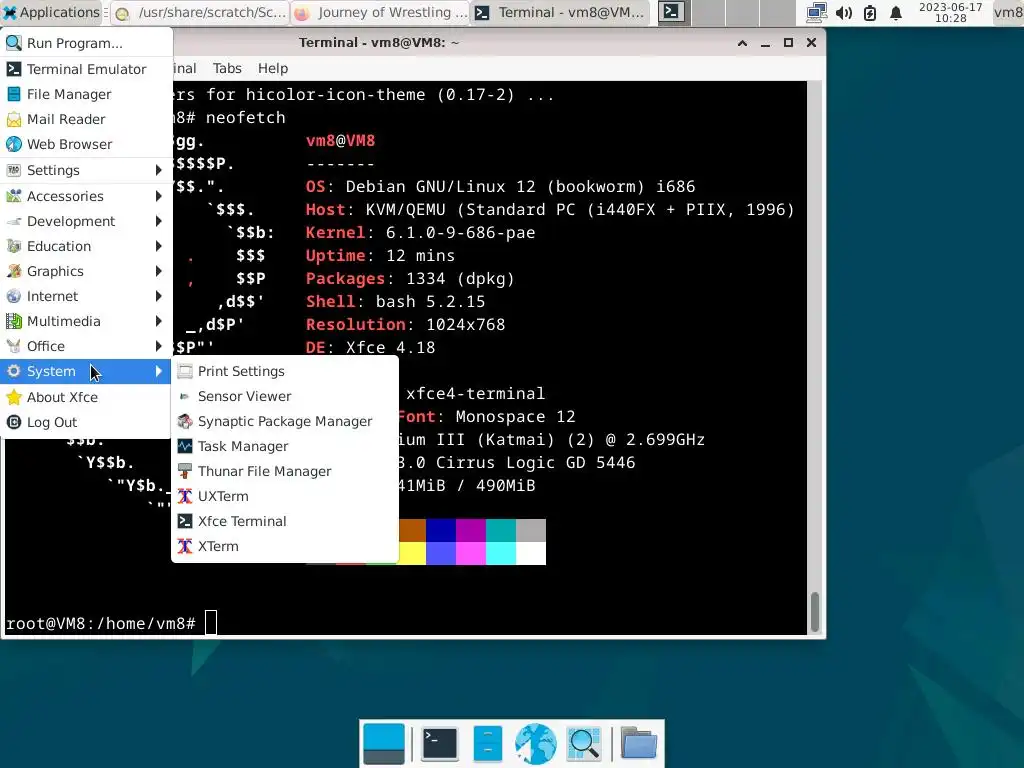Switch to the /usr/share/scratch taskbar window

[200, 12]
